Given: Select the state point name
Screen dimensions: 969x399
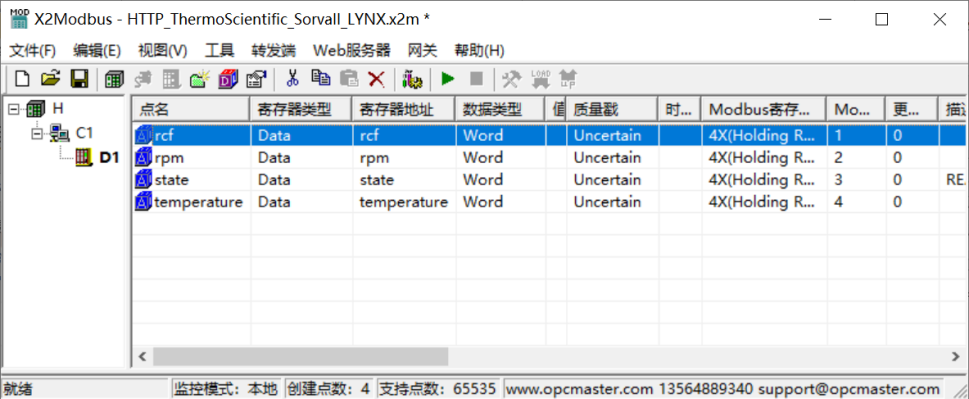Looking at the screenshot, I should pyautogui.click(x=172, y=180).
